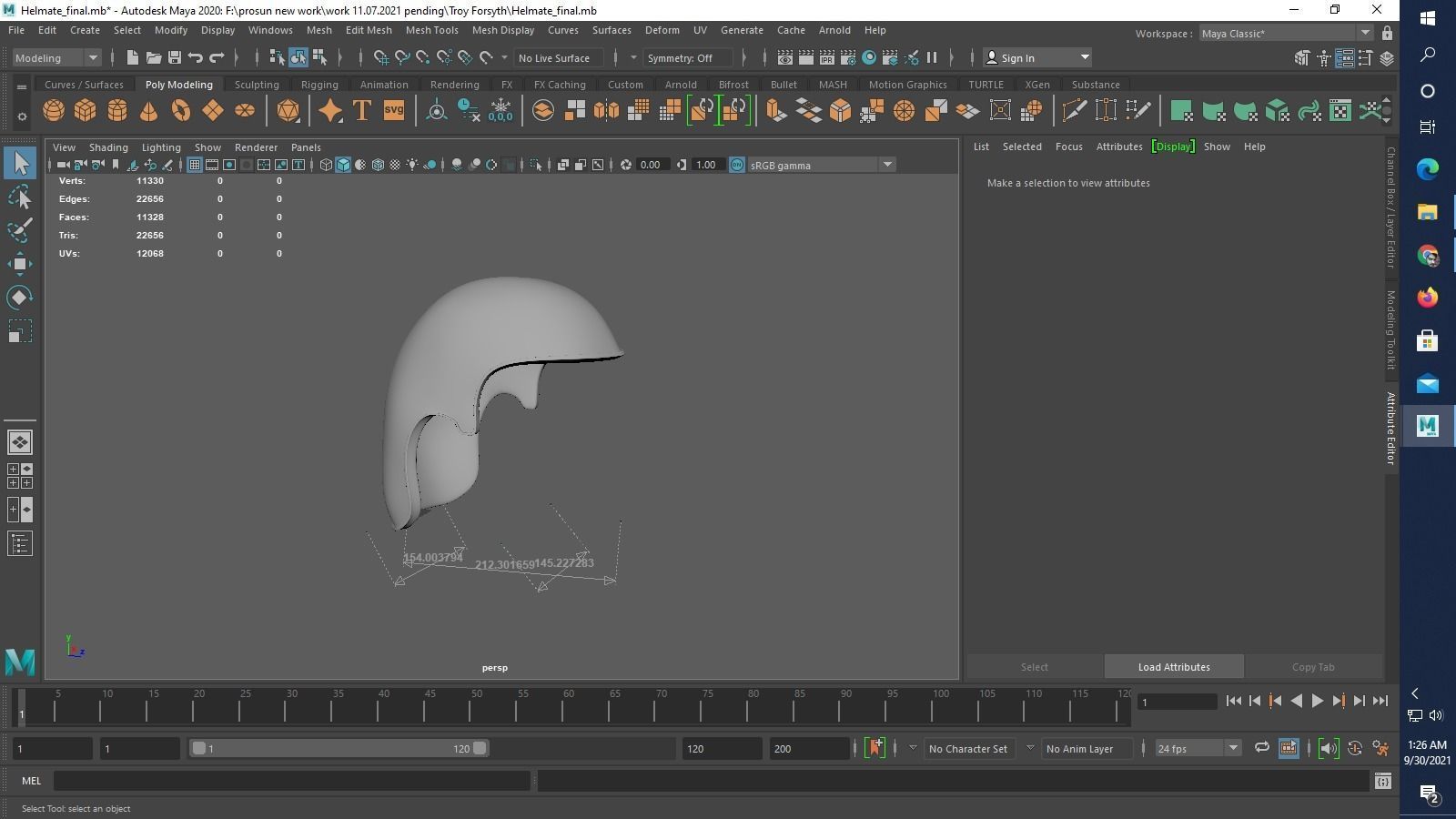Viewport: 1456px width, 819px height.
Task: Select the Paint Selection tool
Action: click(20, 230)
